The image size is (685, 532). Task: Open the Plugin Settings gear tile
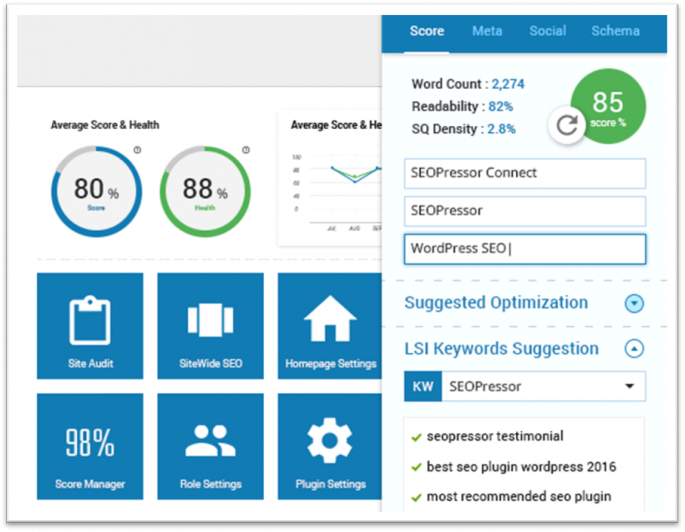pos(330,446)
